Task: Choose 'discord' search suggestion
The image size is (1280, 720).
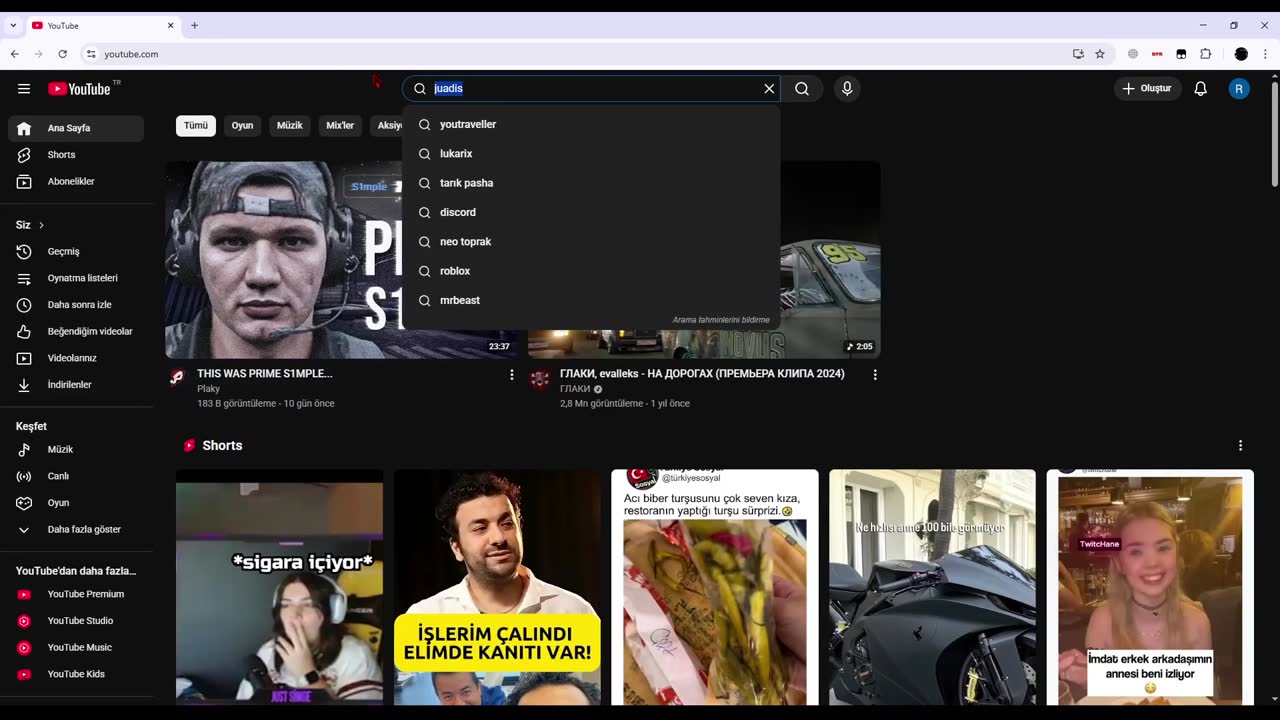Action: coord(458,212)
